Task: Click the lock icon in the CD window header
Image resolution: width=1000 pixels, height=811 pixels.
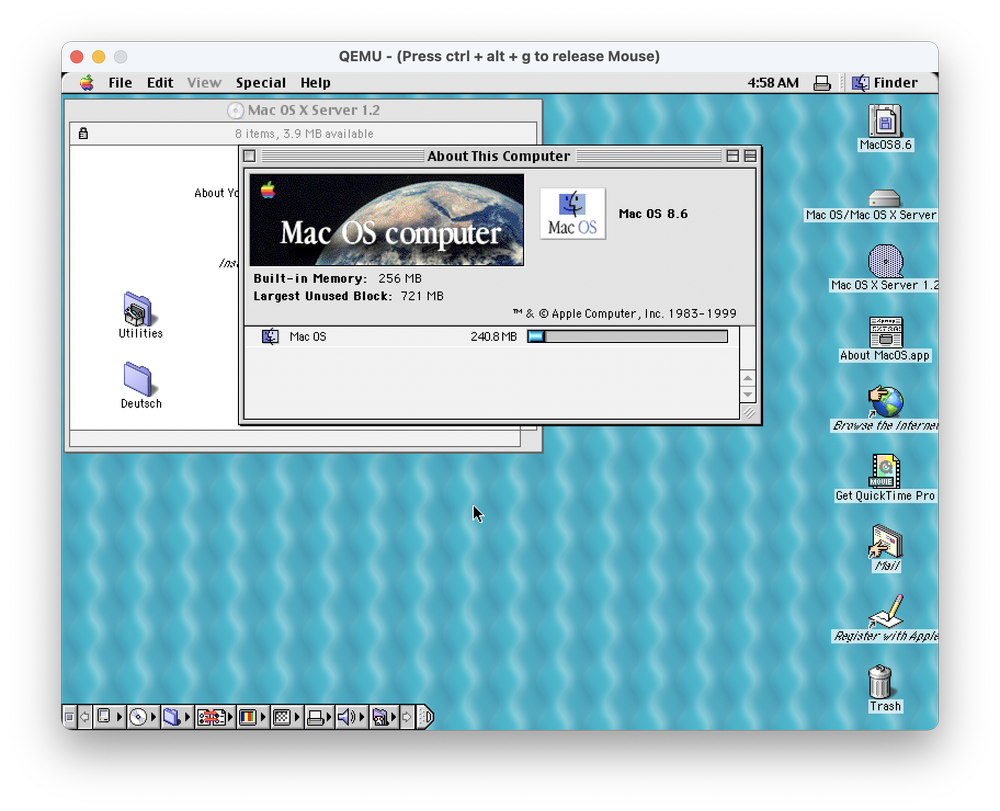Action: tap(84, 133)
